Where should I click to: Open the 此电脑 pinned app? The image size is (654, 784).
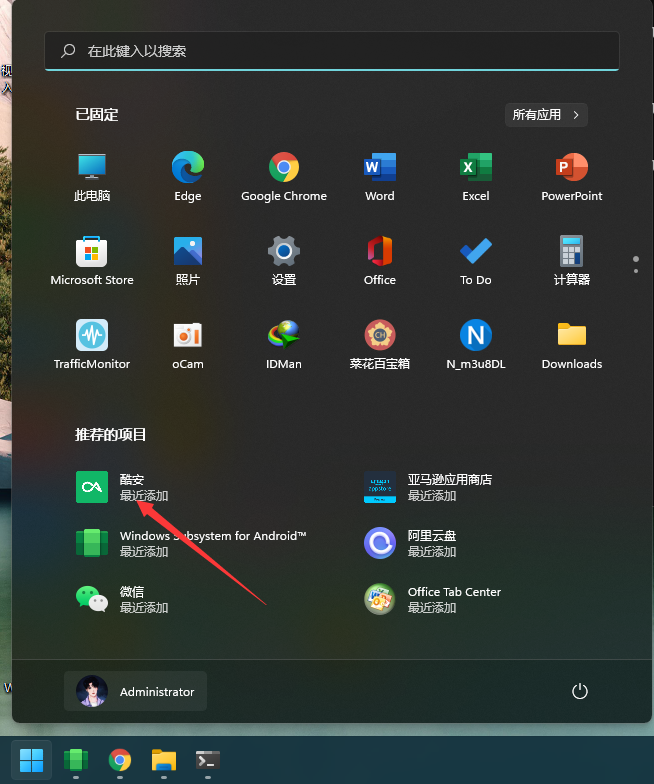point(92,177)
